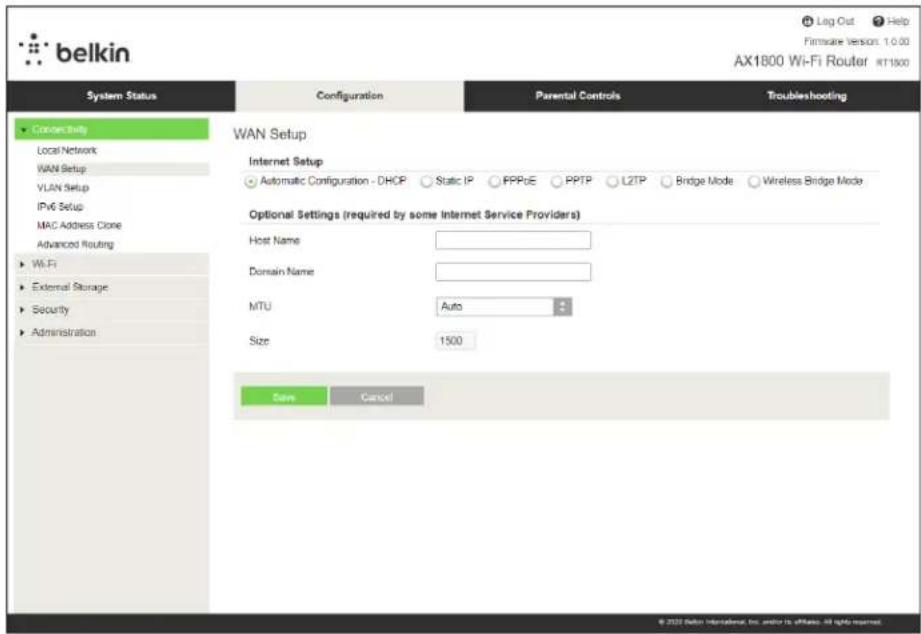Click the Internet Setup heading
The height and width of the screenshot is (634, 921).
tap(285, 162)
